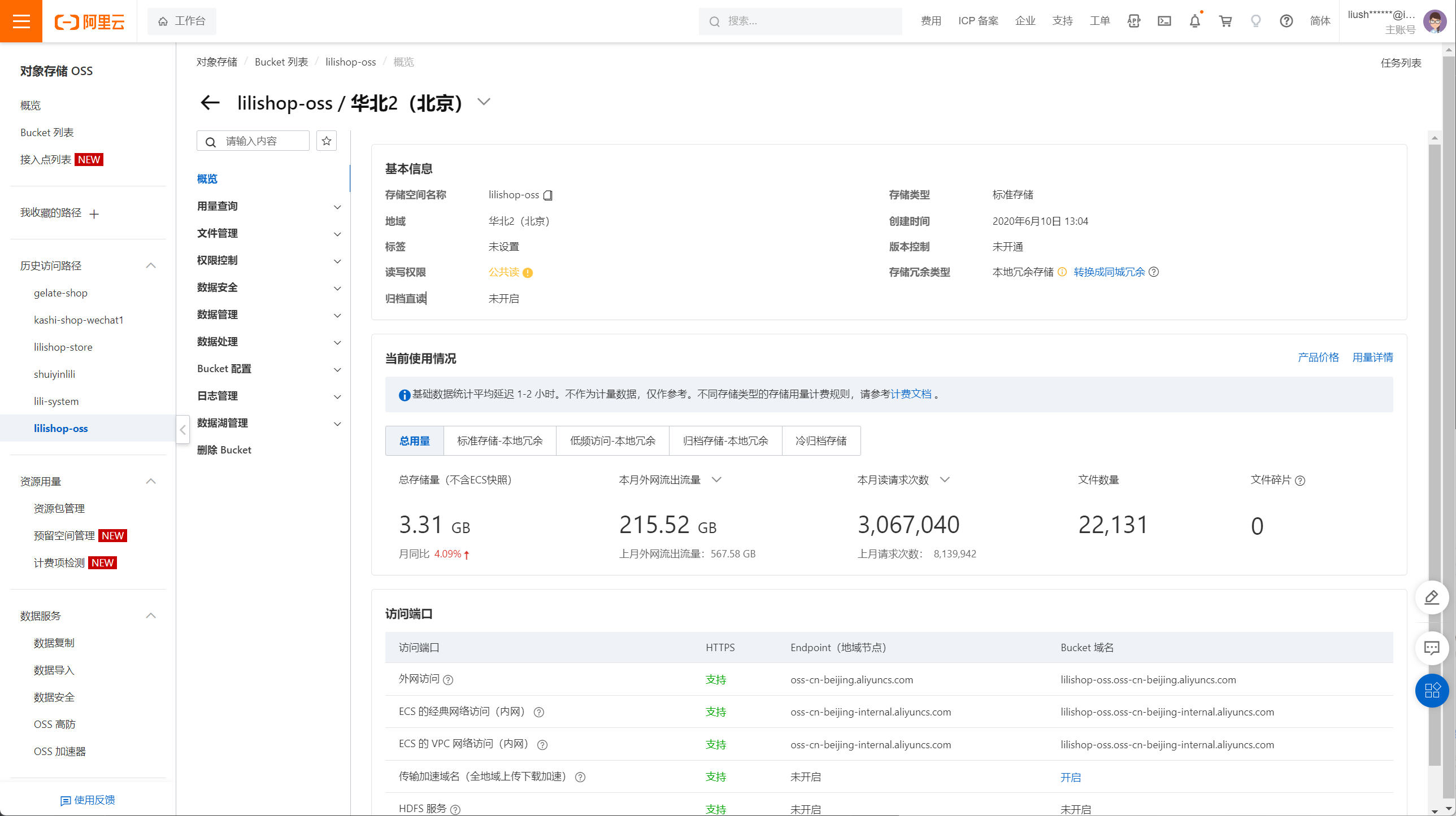The image size is (1456, 816).
Task: Click the user avatar picture
Action: coord(1435,22)
